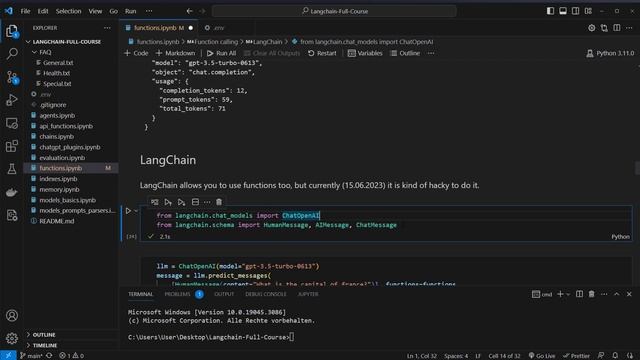
Task: Open run options chevron beside cell play button
Action: 136,211
